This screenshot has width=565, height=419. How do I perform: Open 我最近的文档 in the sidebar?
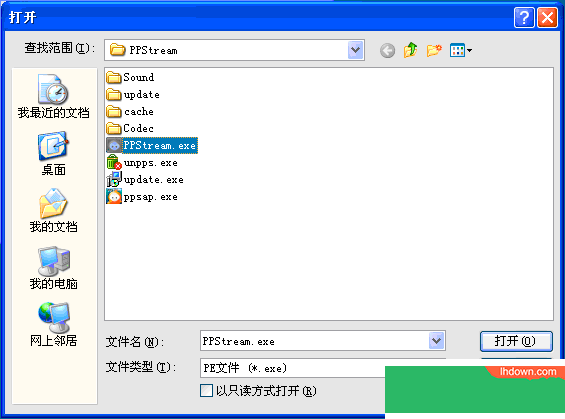(x=53, y=96)
